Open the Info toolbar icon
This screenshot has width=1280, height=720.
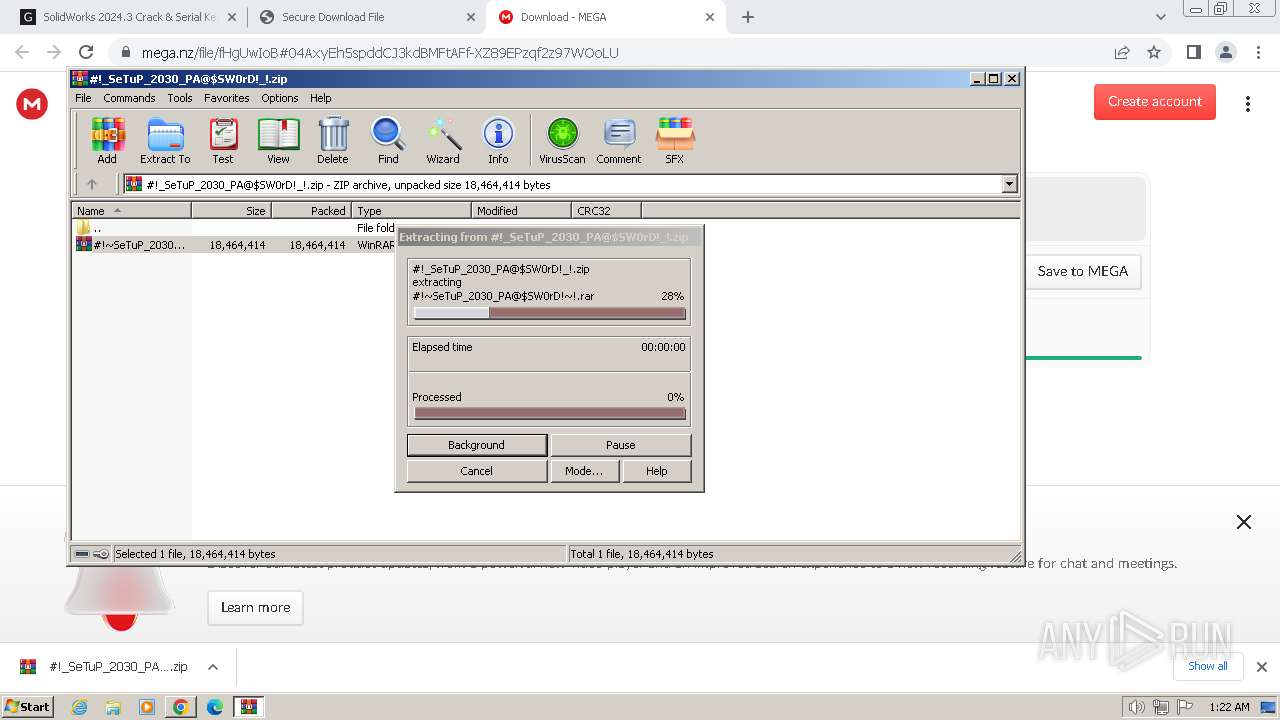click(498, 140)
